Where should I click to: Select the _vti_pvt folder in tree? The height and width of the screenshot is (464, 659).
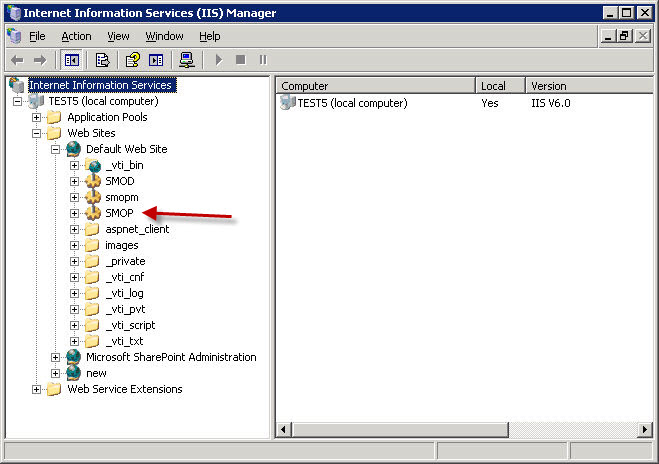[125, 309]
